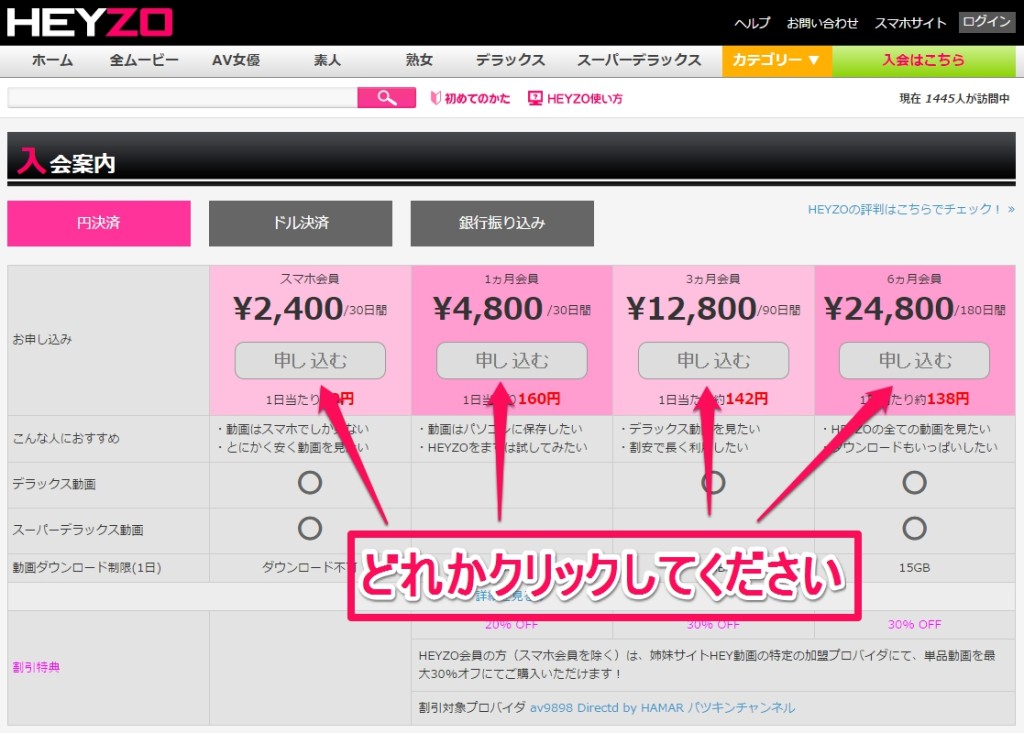This screenshot has width=1024, height=733.
Task: Go to the ホーム menu item
Action: click(52, 60)
